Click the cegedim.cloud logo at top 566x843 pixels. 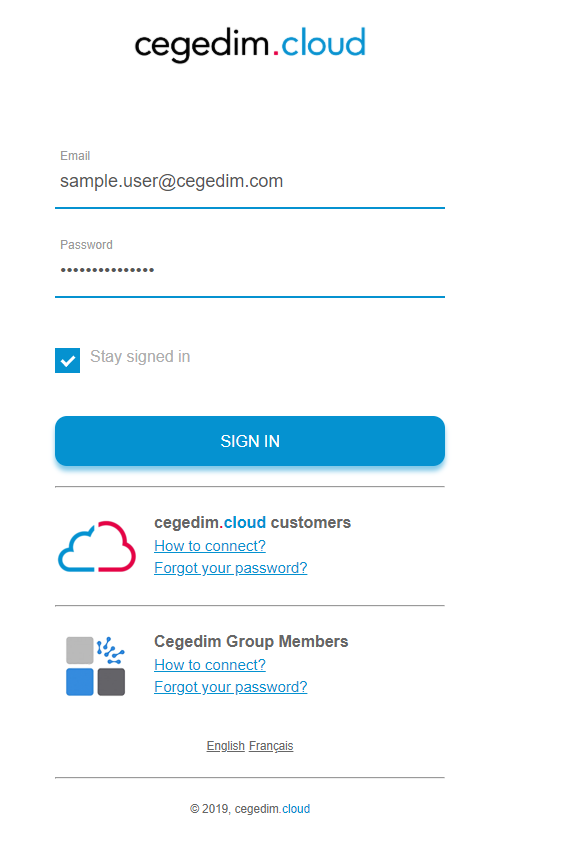click(x=250, y=45)
